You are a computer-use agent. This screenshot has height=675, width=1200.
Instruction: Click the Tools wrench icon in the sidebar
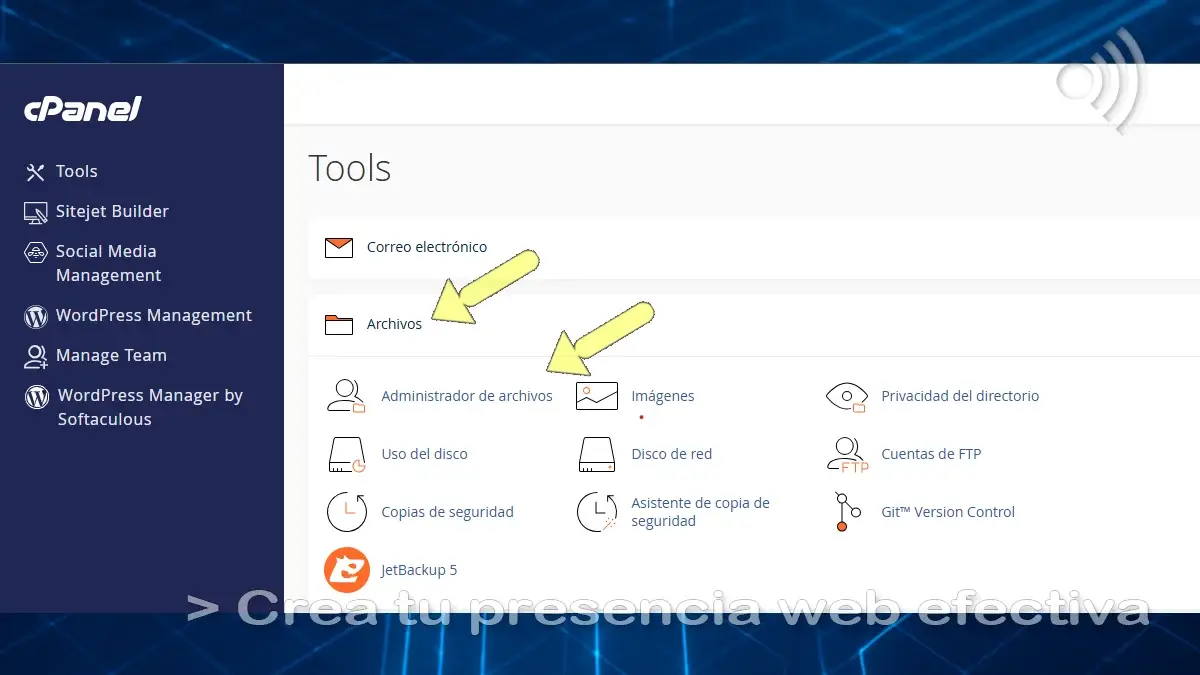point(36,171)
